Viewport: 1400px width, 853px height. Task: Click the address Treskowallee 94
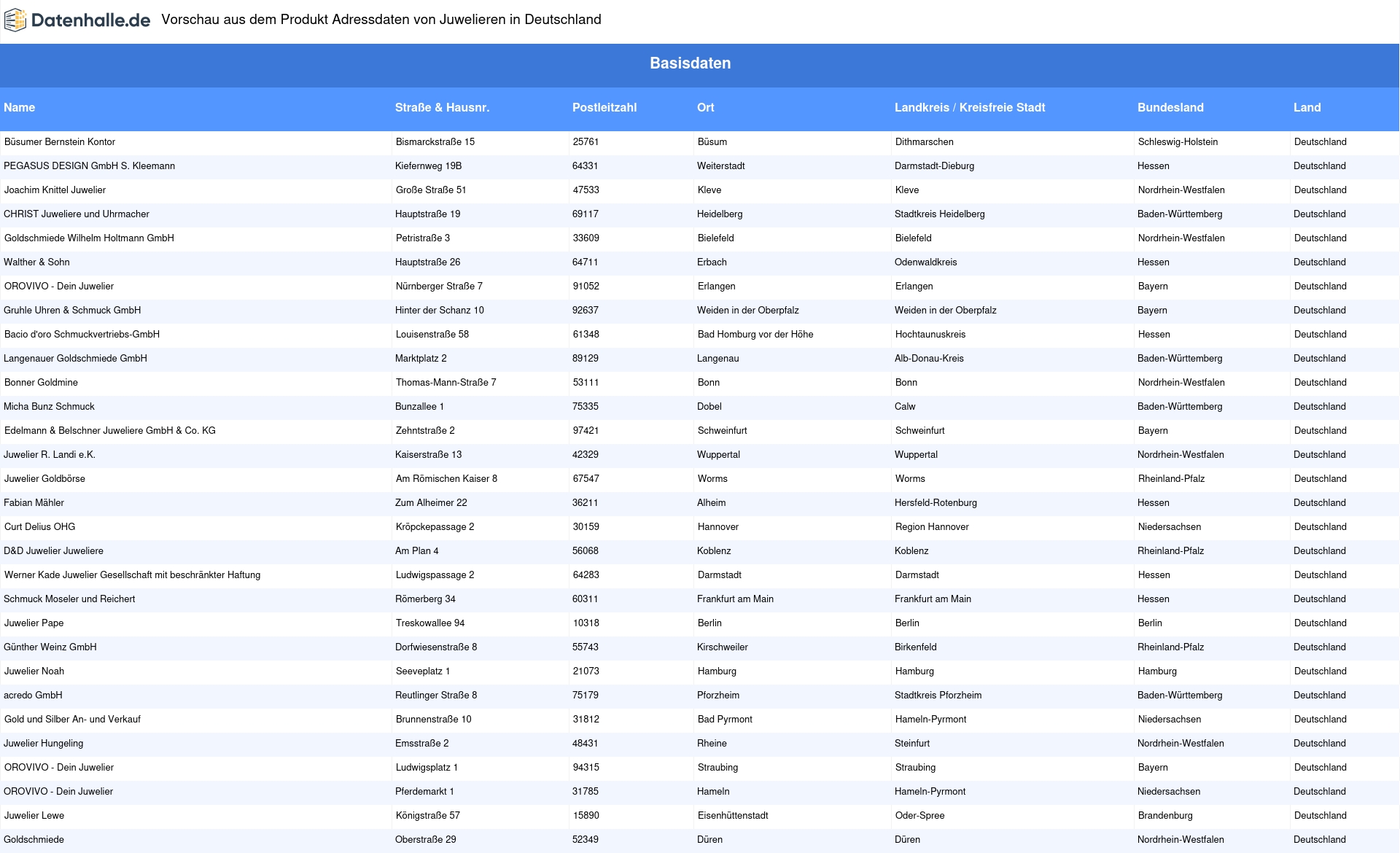(431, 623)
